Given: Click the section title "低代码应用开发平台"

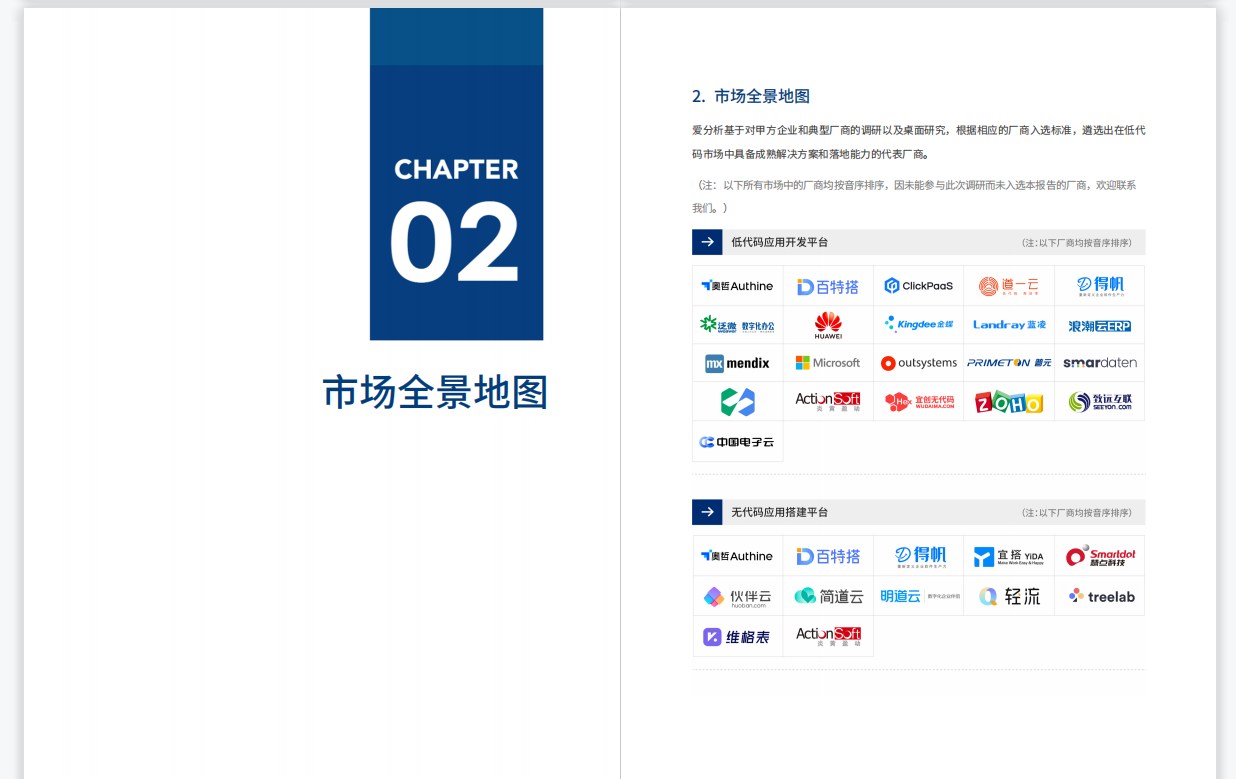Looking at the screenshot, I should coord(780,242).
